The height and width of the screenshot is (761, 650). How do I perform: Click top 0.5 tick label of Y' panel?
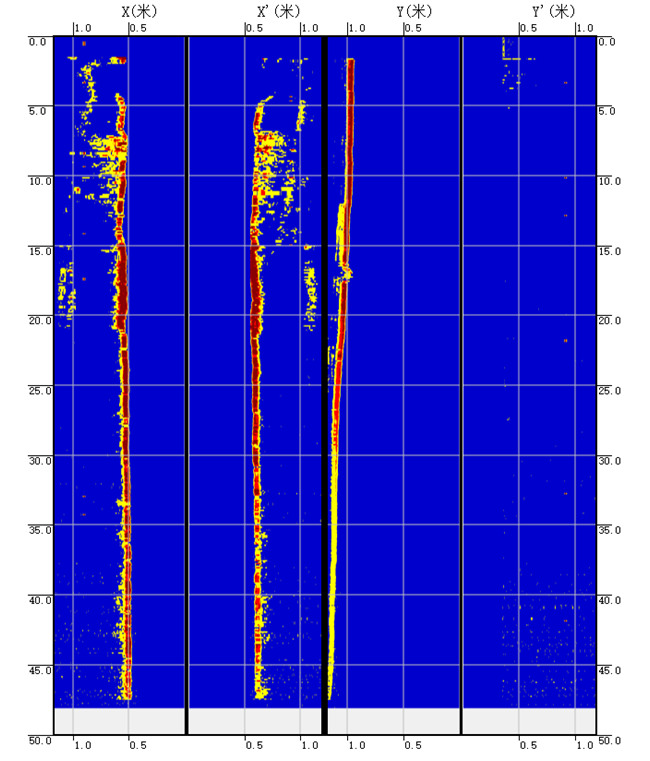(x=529, y=28)
